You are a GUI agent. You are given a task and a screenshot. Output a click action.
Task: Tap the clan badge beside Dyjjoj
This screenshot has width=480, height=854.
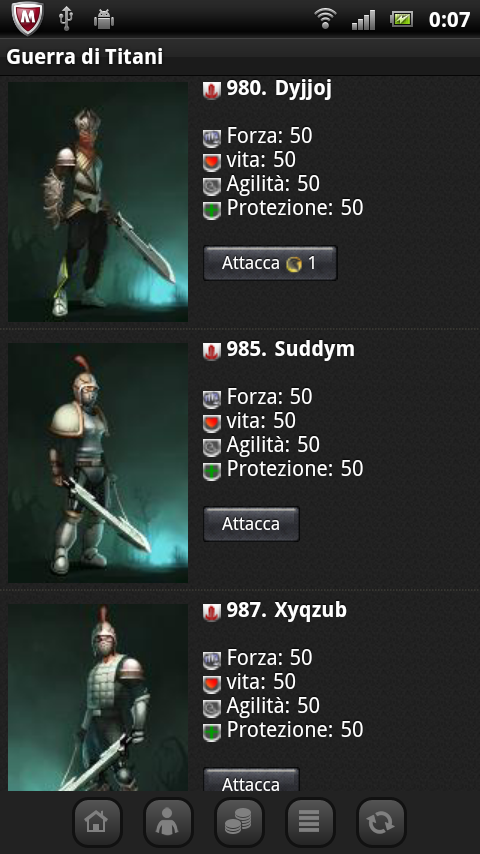[211, 90]
